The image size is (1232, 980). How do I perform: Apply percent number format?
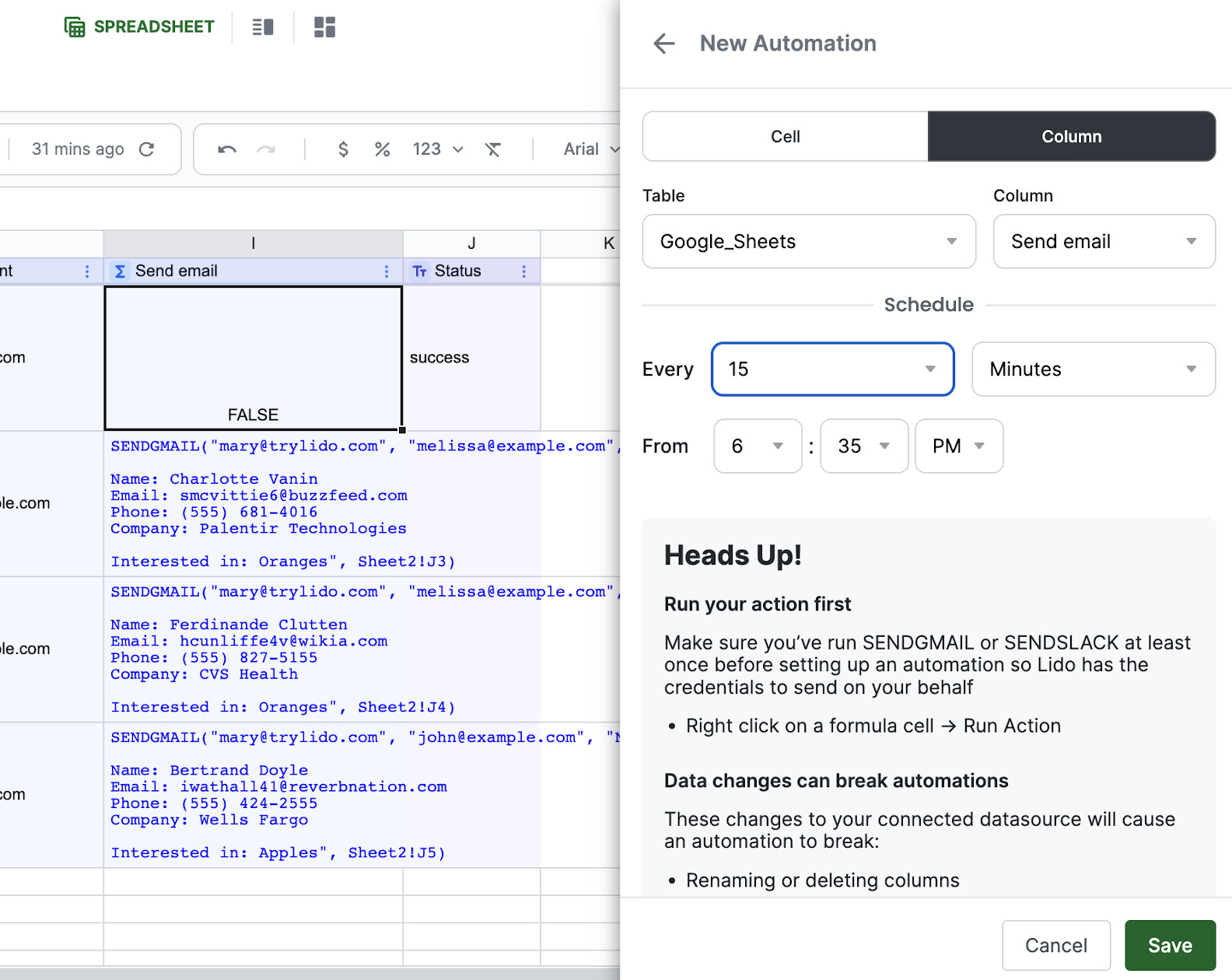click(382, 149)
